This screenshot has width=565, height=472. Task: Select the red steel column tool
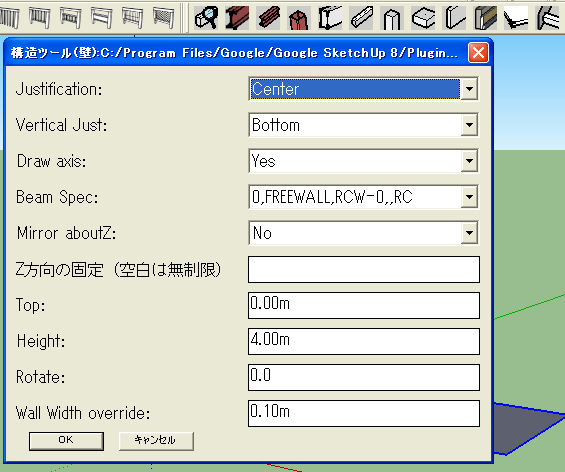[299, 18]
